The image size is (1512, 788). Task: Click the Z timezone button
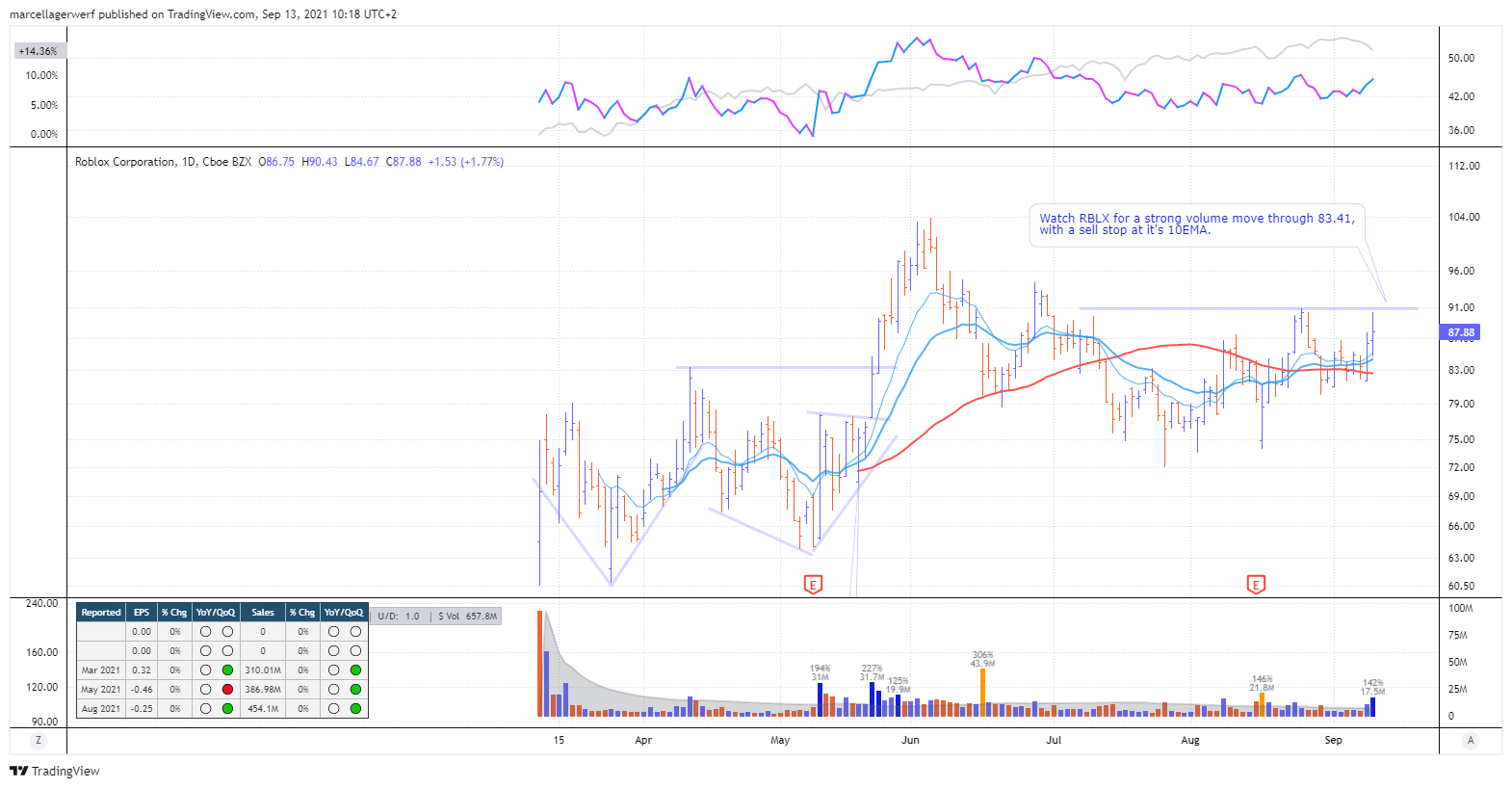(39, 740)
